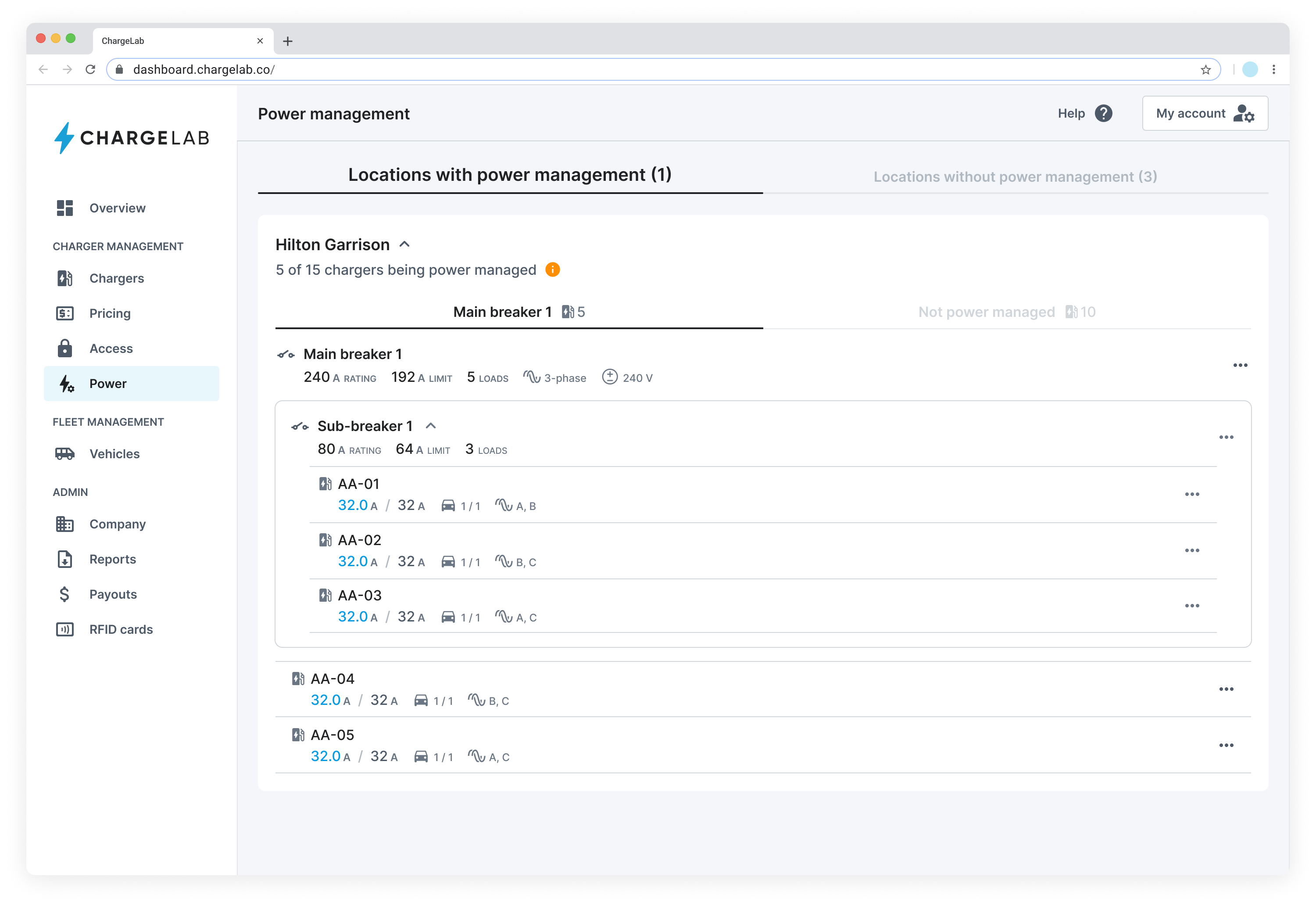Screen dimensions: 1316x905
Task: Open Main breaker 1 more options menu
Action: tap(1240, 365)
